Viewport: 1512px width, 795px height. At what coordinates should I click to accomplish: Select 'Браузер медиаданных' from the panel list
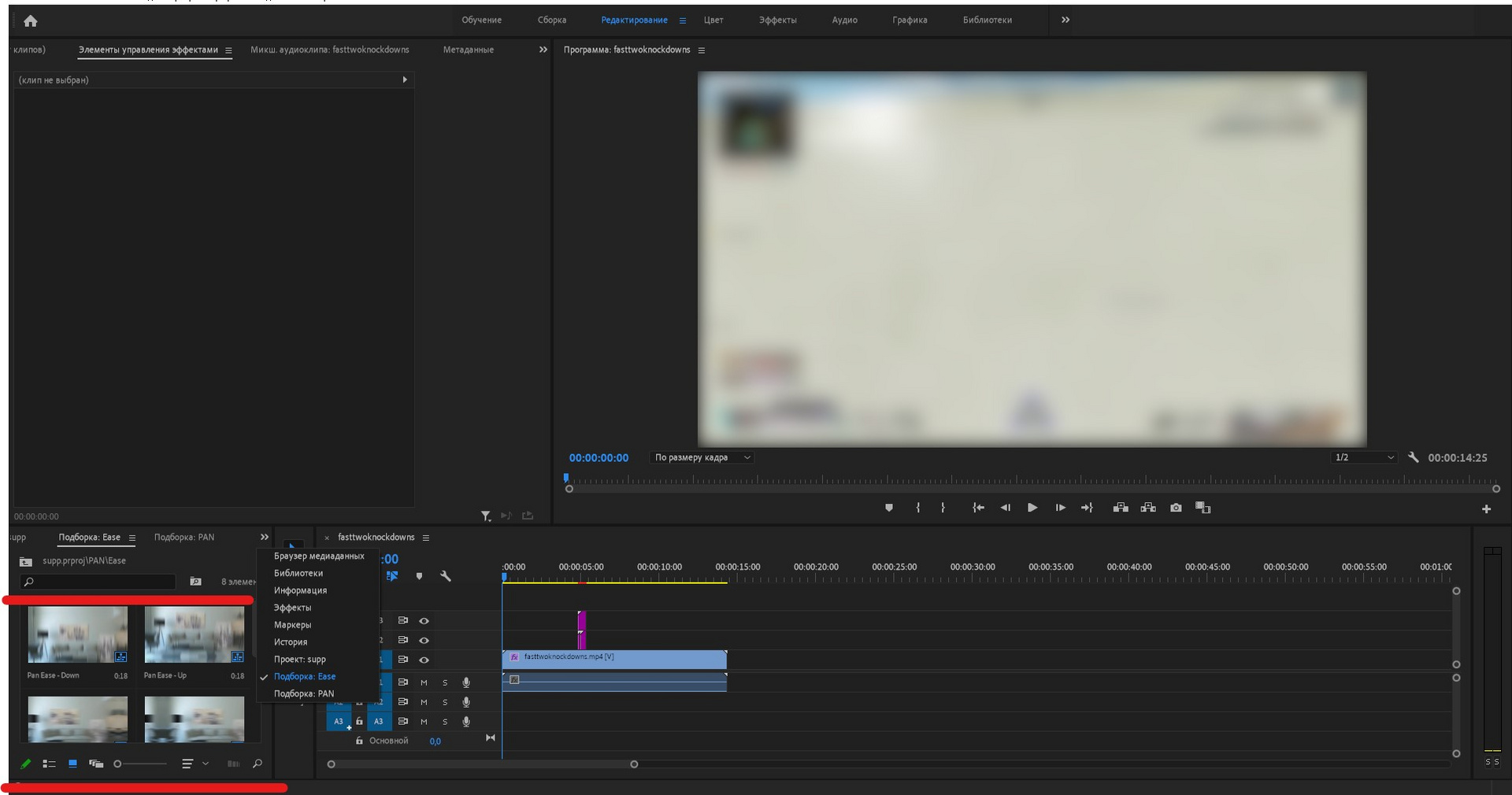pyautogui.click(x=319, y=556)
